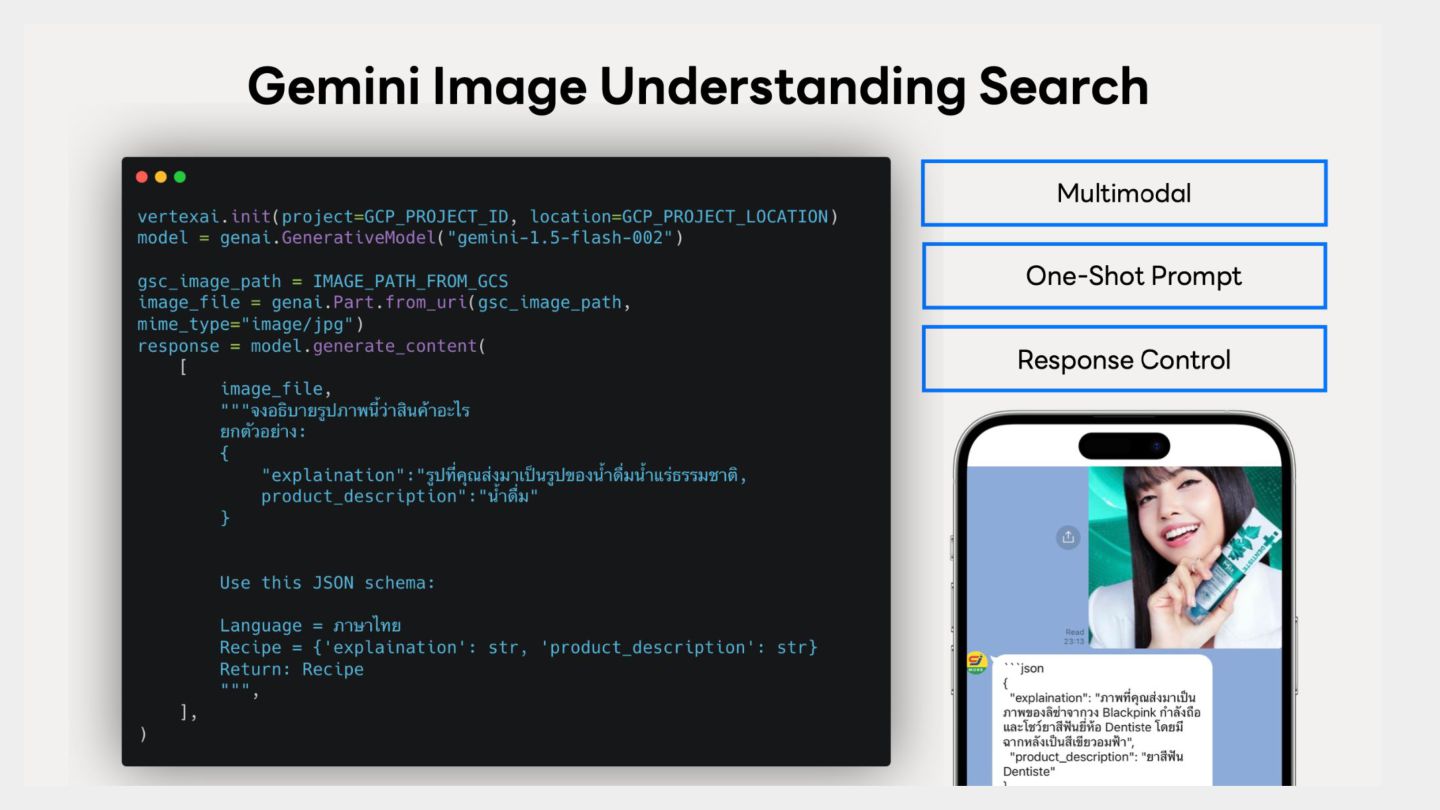The height and width of the screenshot is (810, 1440).
Task: Open the Lisa toothpaste photo in chat
Action: click(1184, 557)
